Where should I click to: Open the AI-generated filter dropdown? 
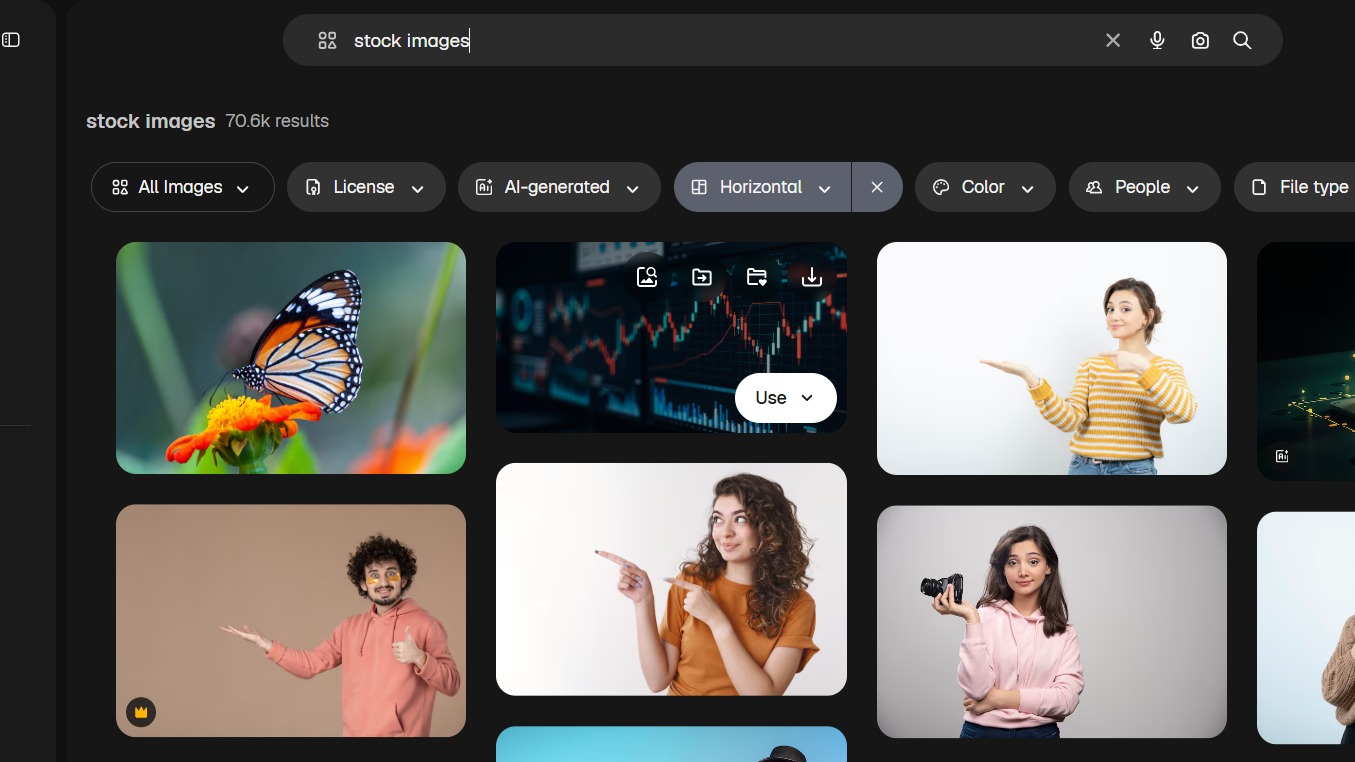coord(559,187)
